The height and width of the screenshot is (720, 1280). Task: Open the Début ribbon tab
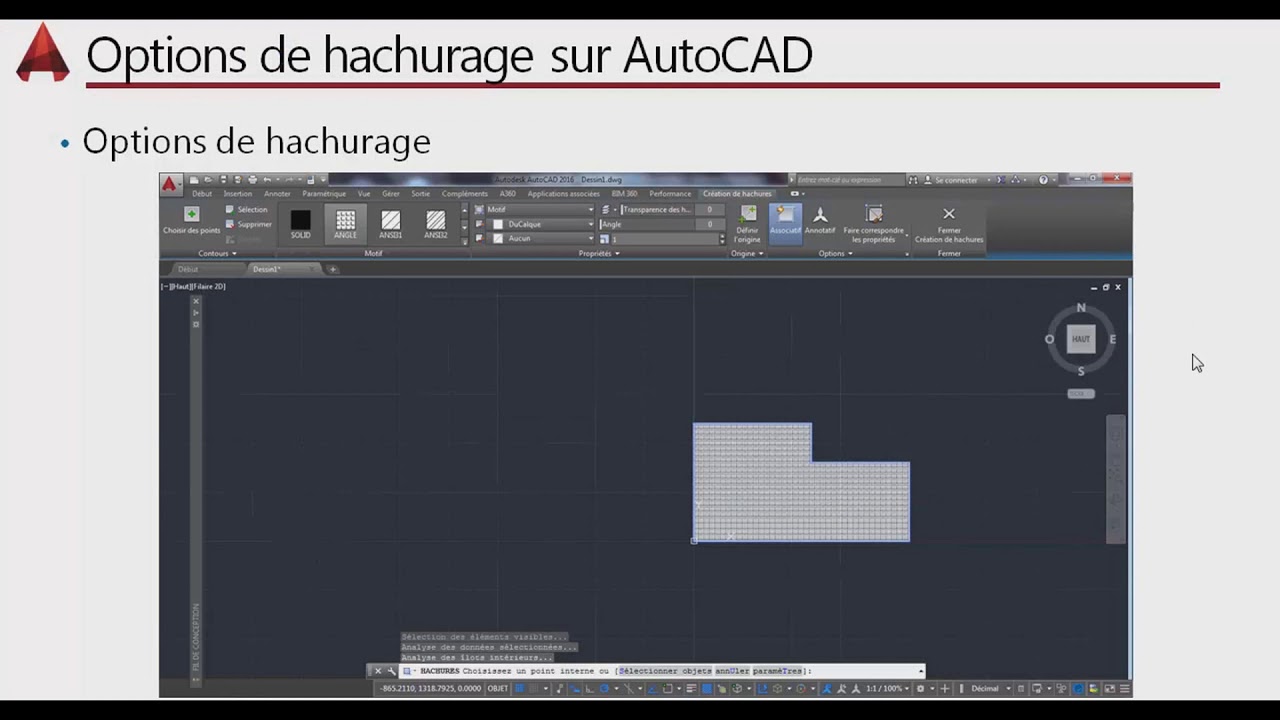point(202,194)
